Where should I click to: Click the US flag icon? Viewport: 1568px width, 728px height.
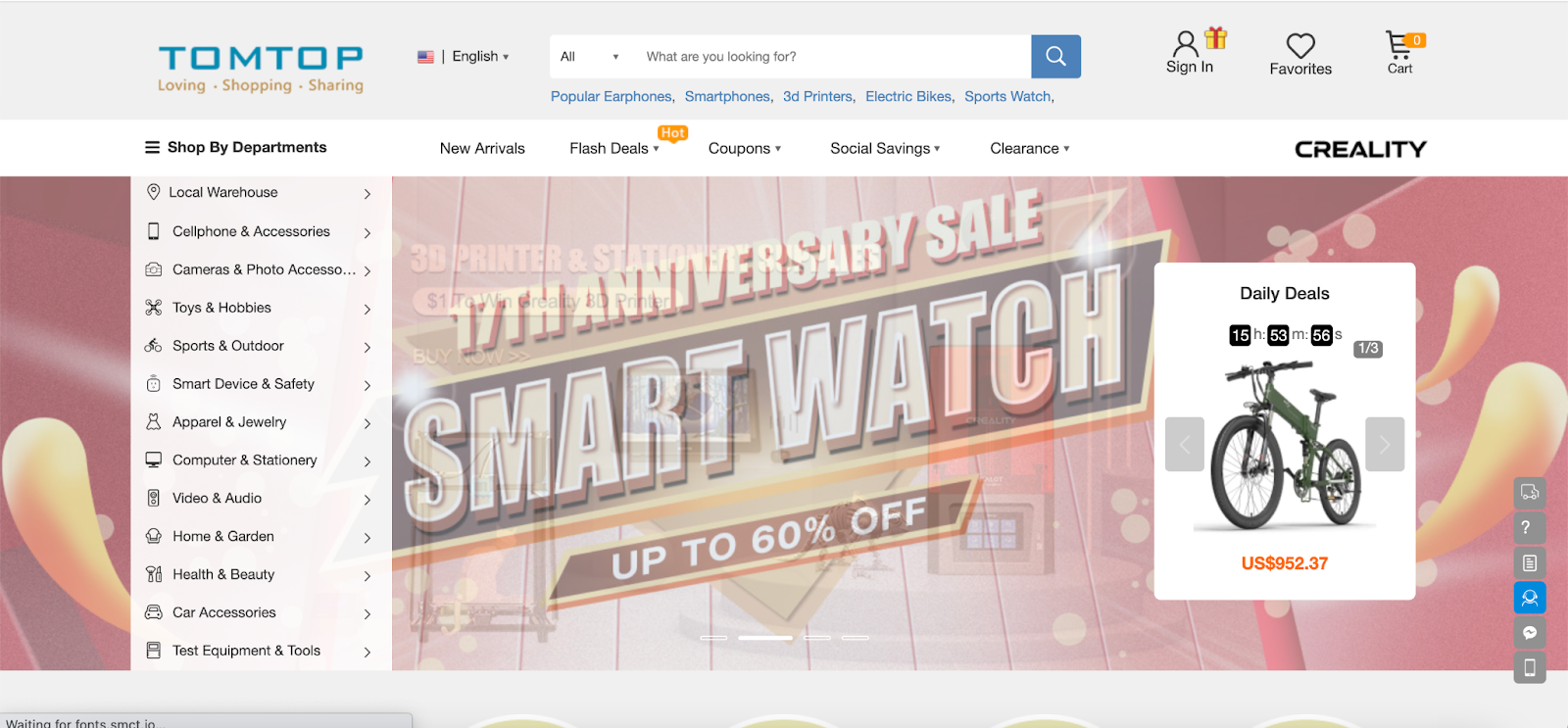425,57
